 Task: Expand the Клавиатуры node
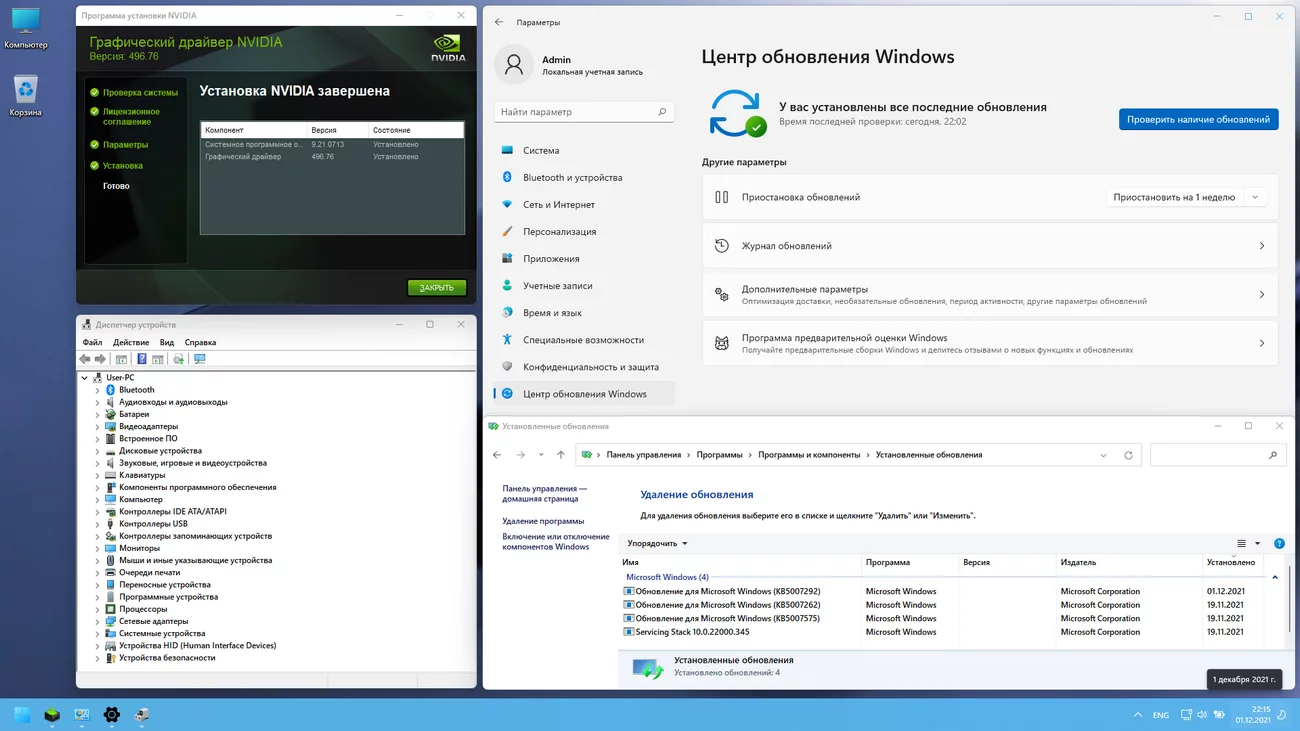[x=97, y=475]
